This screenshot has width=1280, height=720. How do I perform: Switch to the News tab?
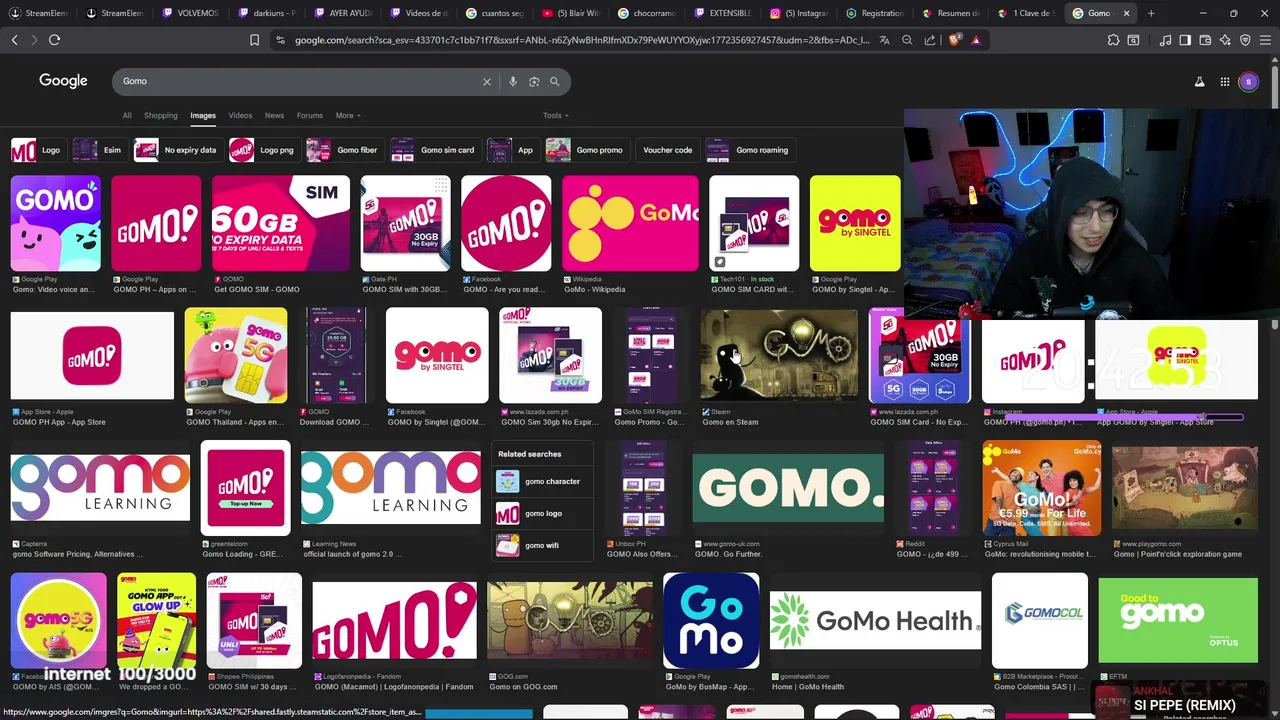click(274, 116)
